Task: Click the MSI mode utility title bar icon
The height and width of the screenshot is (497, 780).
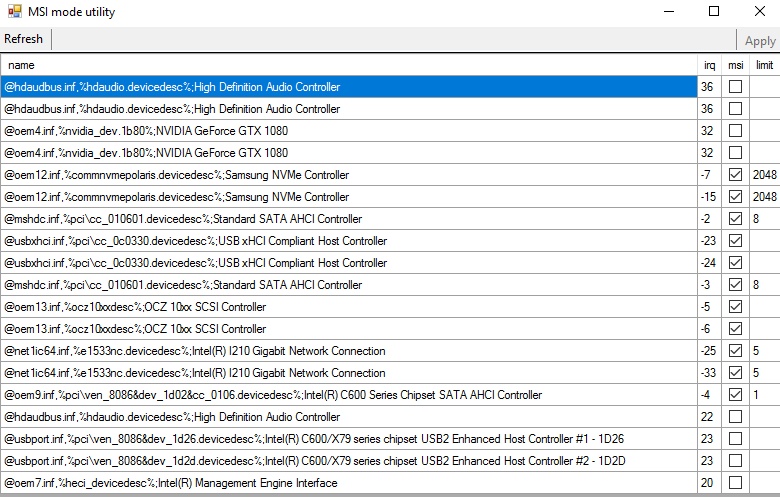Action: coord(15,12)
